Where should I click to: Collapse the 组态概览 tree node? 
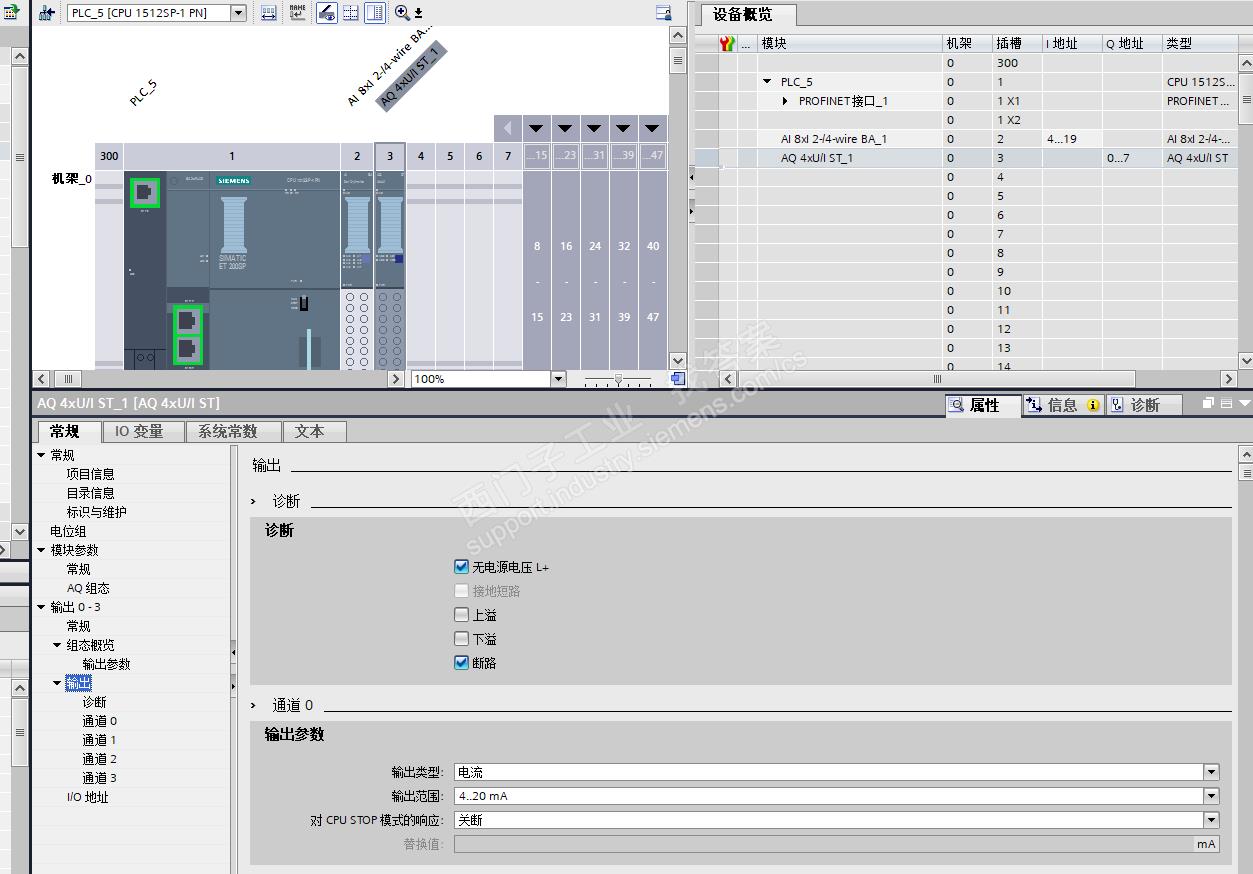[x=57, y=645]
